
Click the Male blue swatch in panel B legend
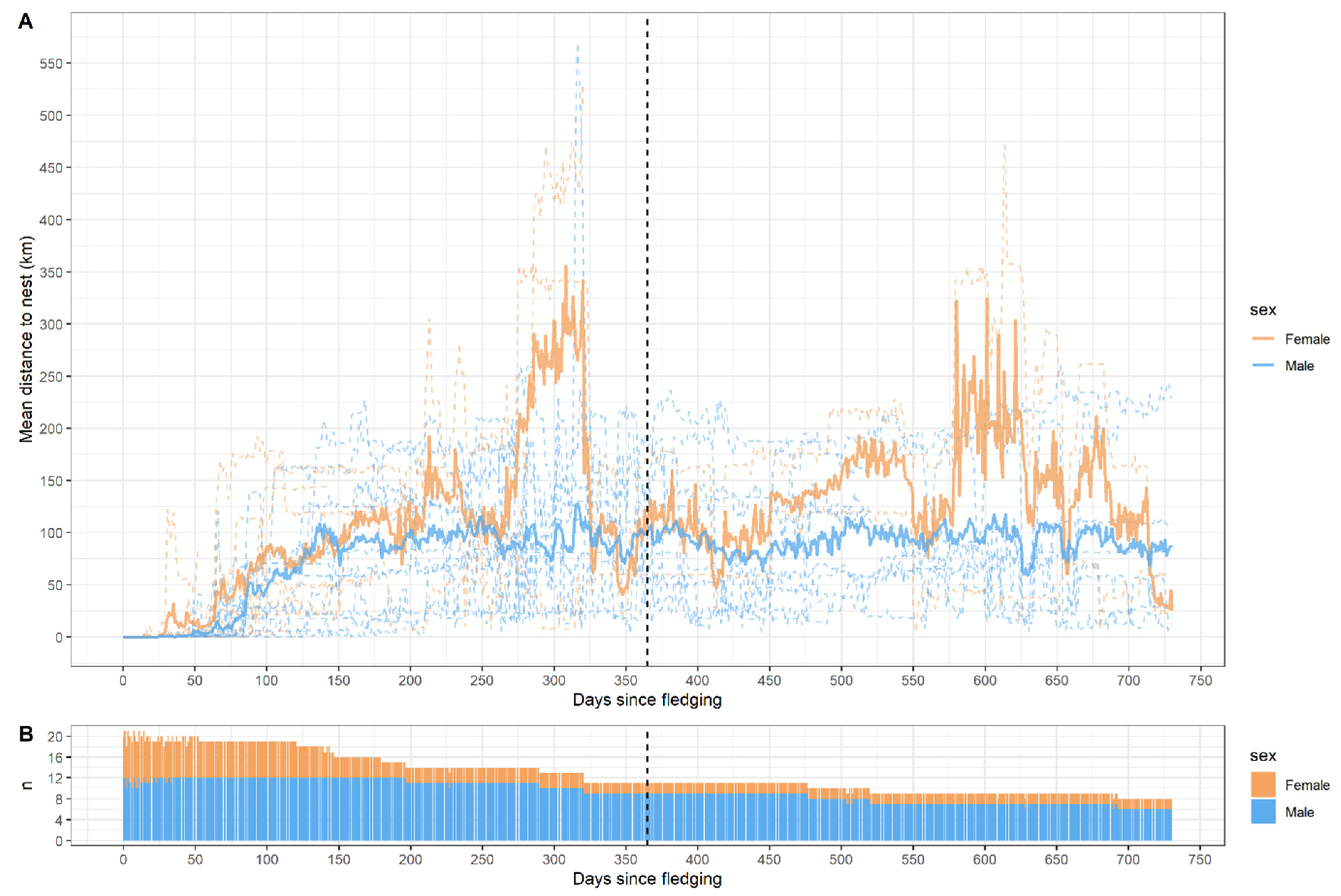coord(1263,811)
